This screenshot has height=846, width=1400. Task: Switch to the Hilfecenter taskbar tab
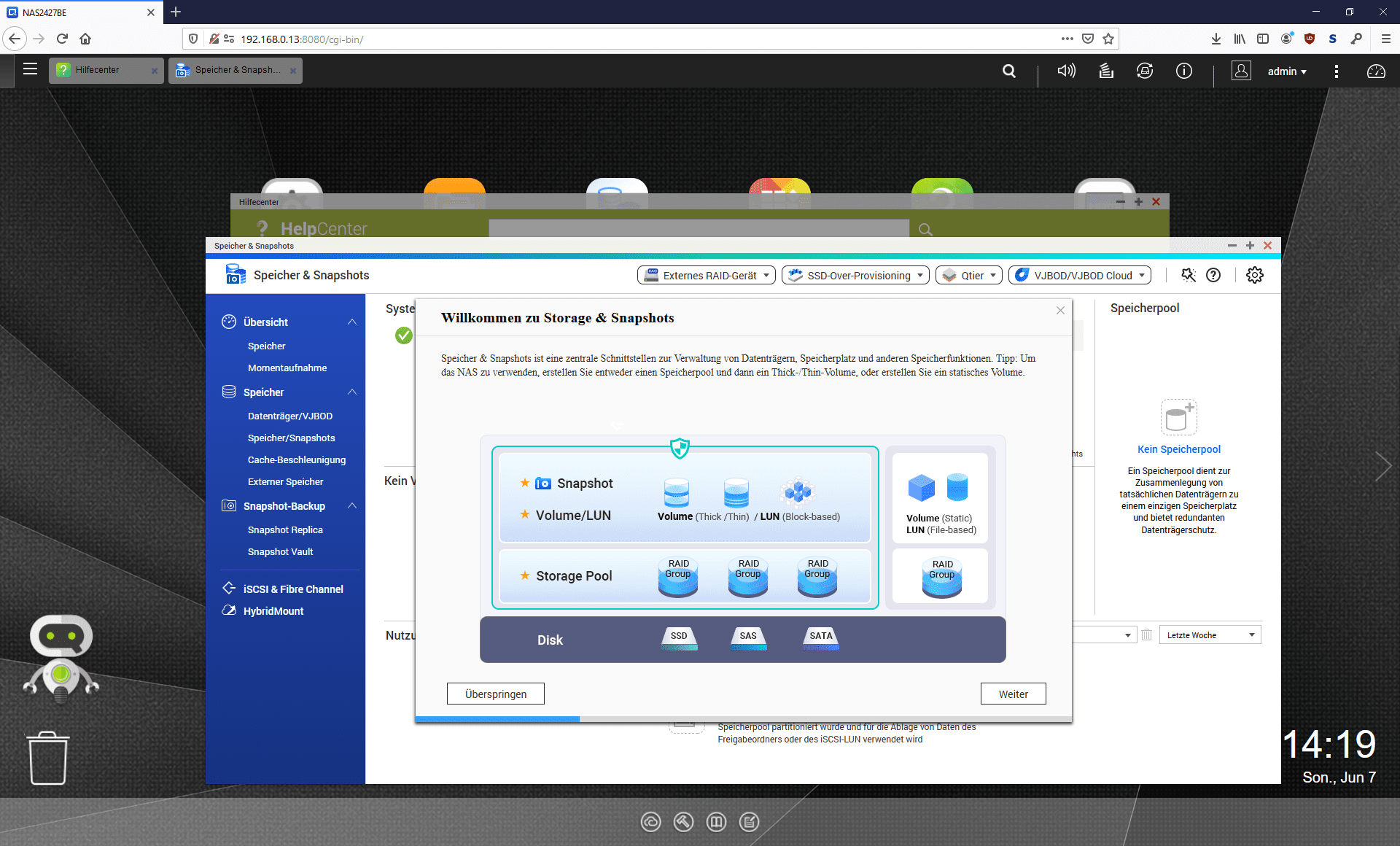coord(98,70)
